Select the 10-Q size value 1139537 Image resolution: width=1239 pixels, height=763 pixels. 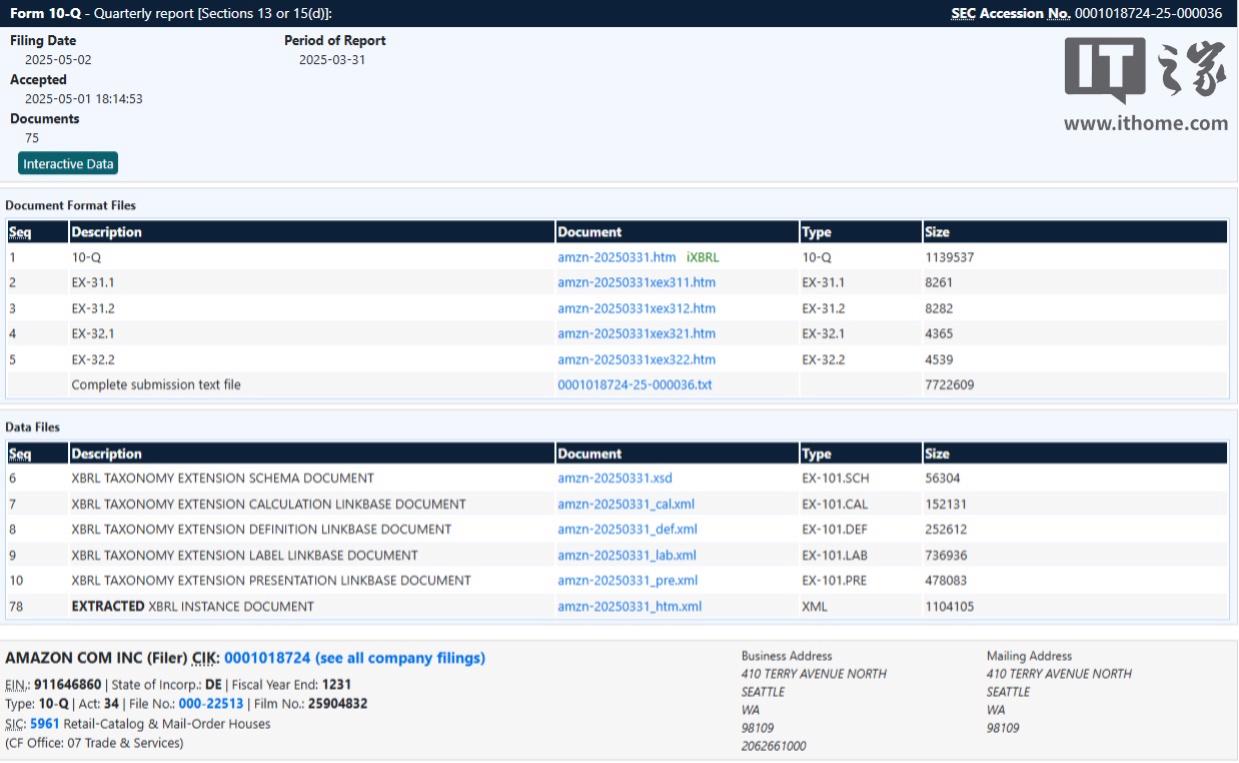coord(949,257)
